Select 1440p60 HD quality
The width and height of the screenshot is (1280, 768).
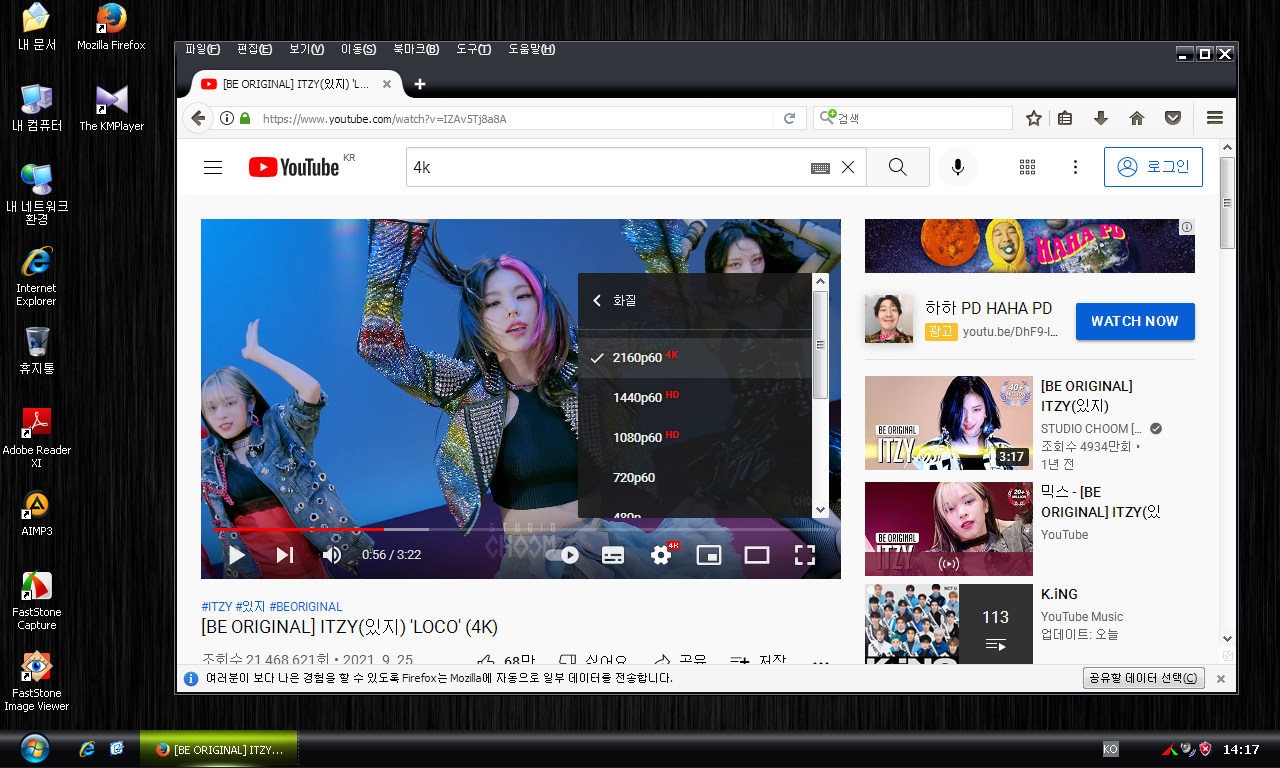pos(695,397)
